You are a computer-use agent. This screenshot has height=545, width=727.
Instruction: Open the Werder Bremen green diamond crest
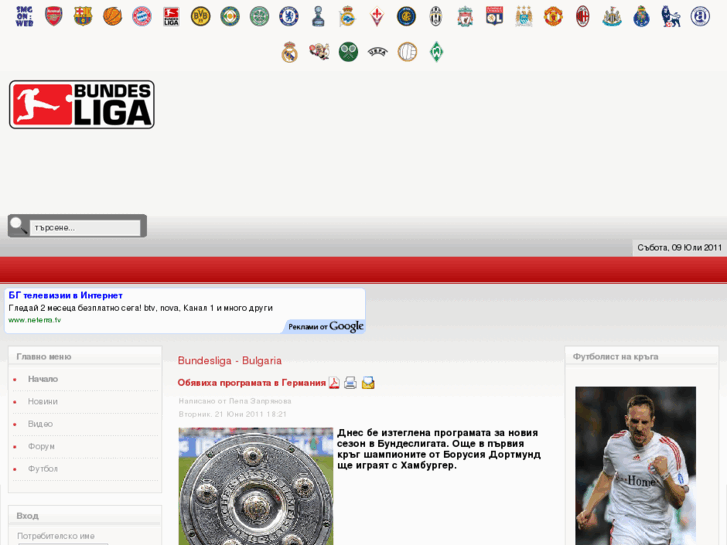coord(436,52)
